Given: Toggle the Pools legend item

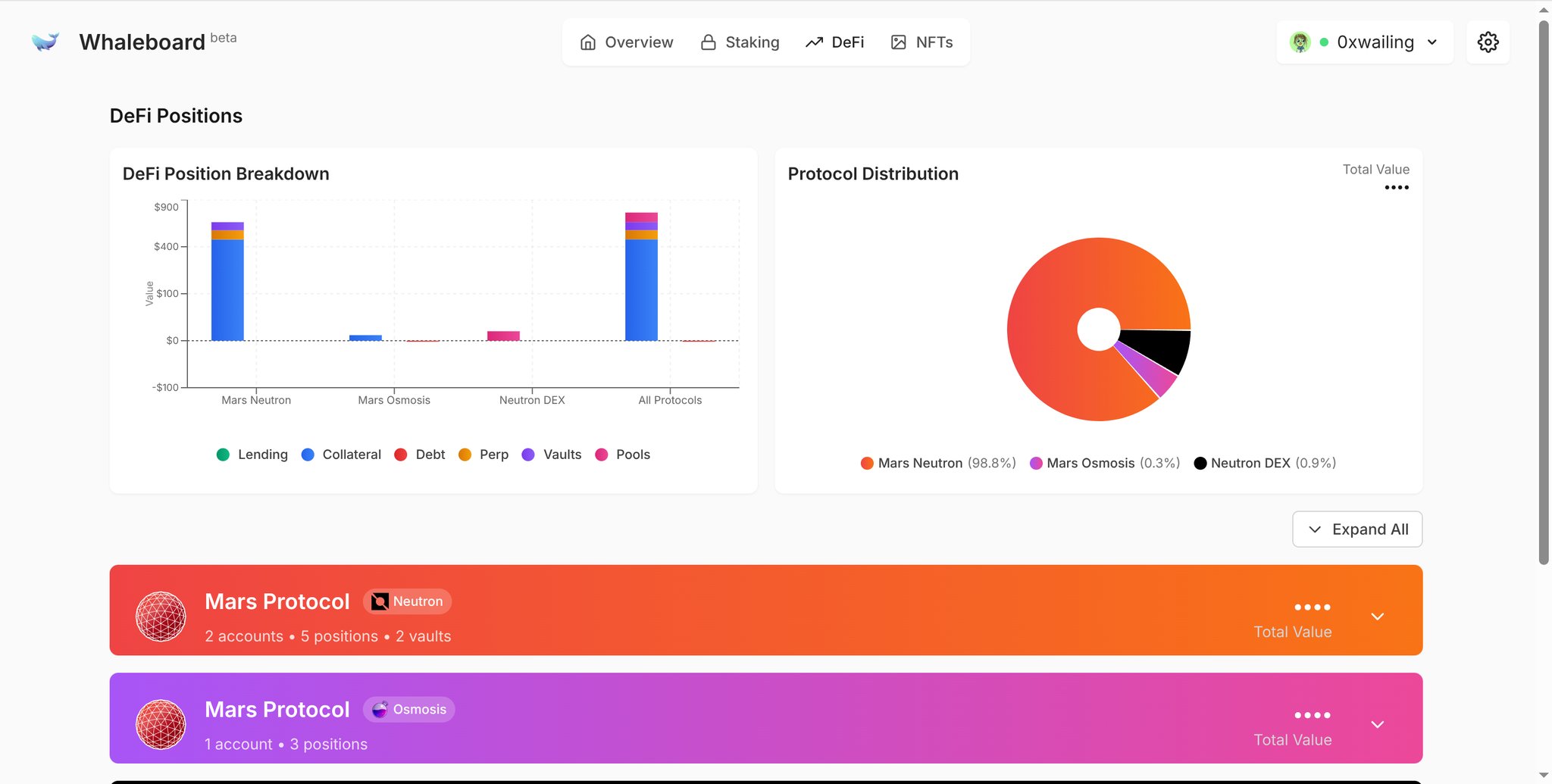Looking at the screenshot, I should (623, 454).
